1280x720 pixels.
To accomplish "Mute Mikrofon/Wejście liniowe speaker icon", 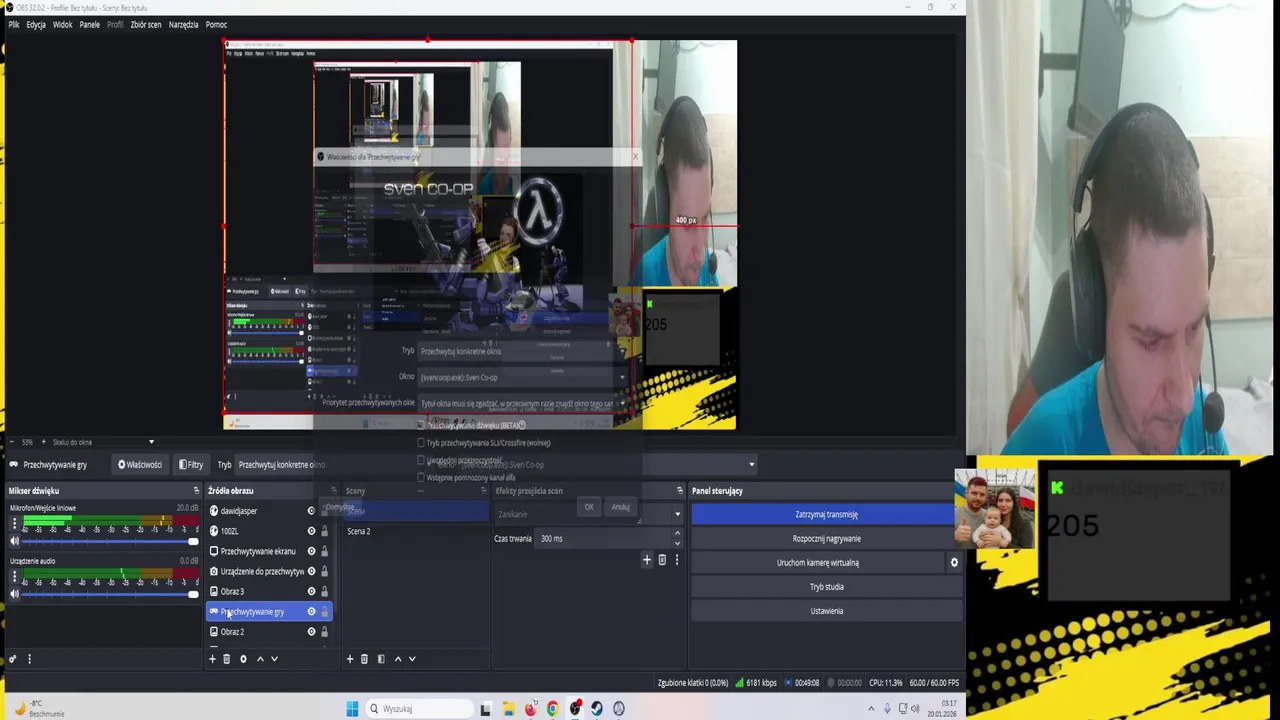I will point(14,541).
